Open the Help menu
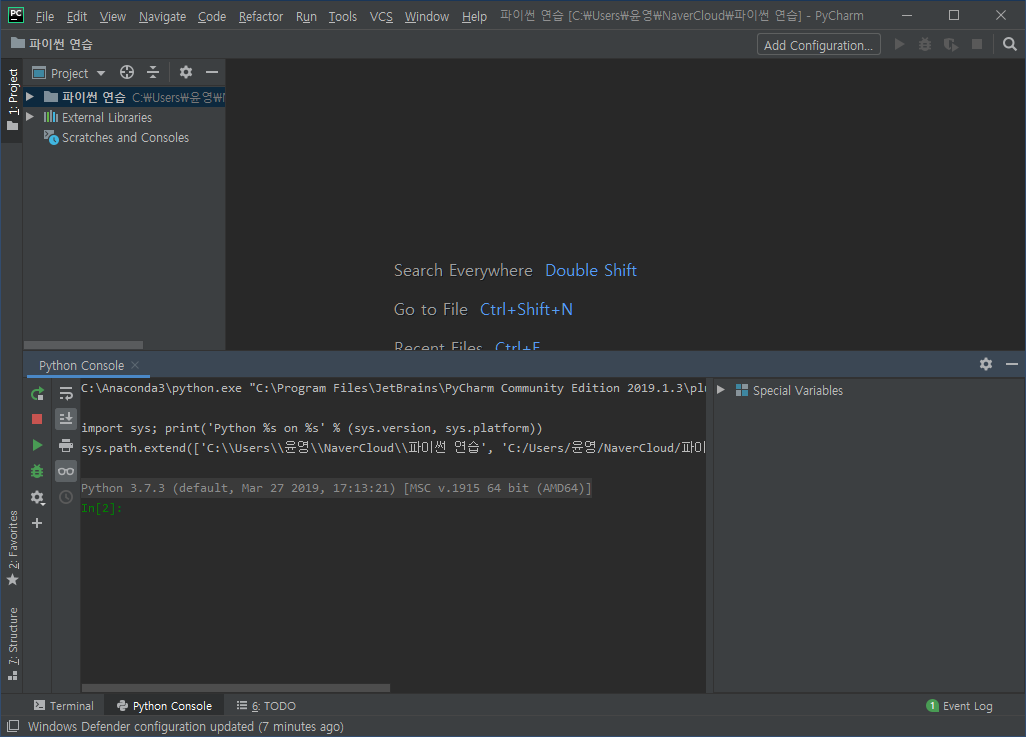Screen dimensions: 1026x737 click(474, 16)
